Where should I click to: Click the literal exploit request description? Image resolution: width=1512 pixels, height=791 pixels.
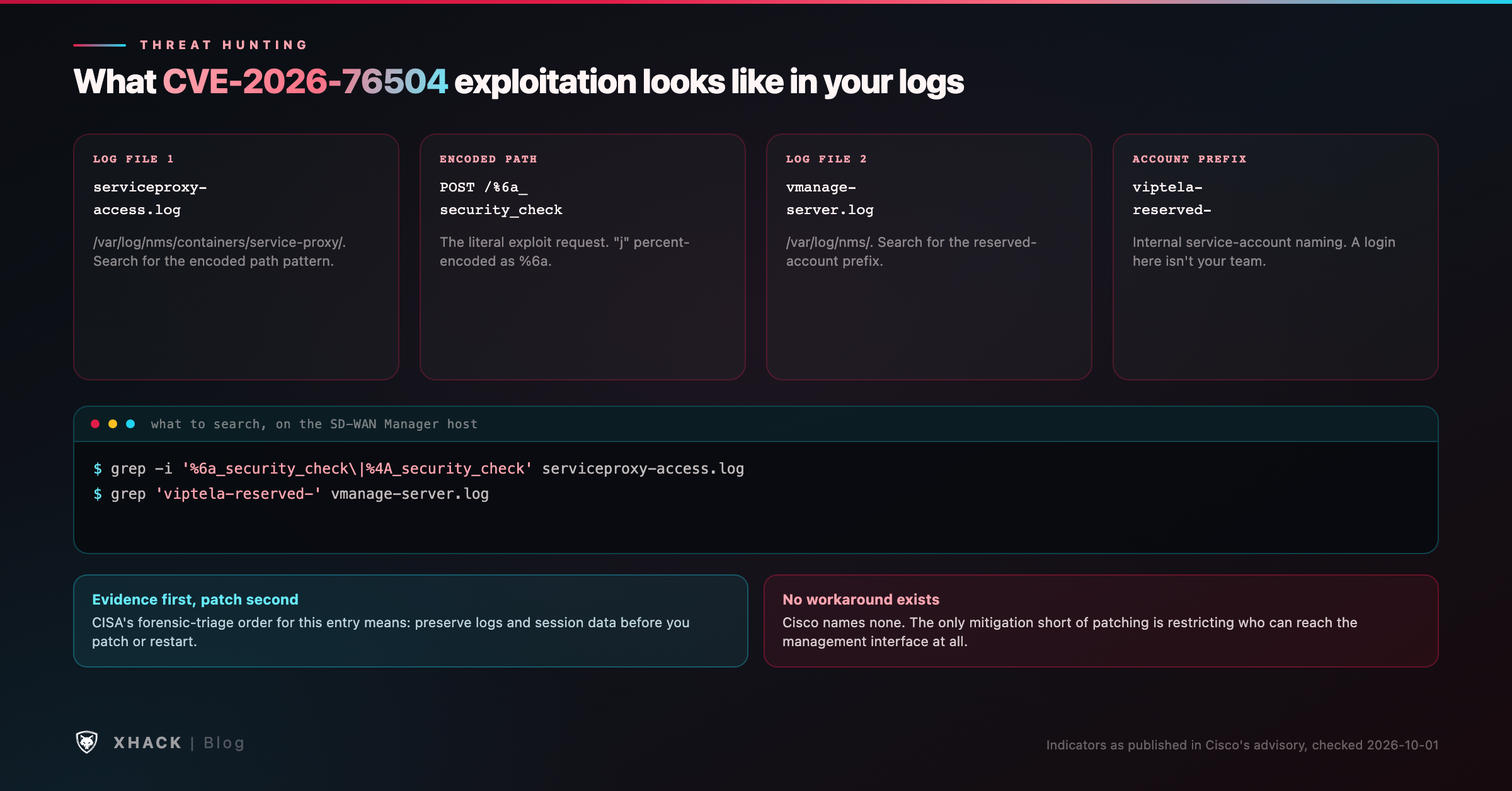pyautogui.click(x=564, y=251)
